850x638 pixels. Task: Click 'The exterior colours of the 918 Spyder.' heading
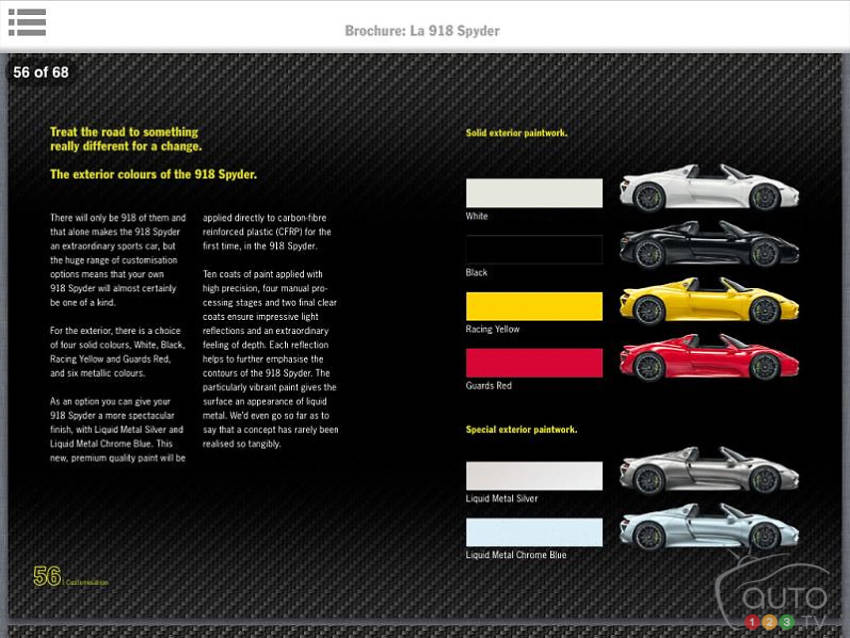pyautogui.click(x=153, y=175)
